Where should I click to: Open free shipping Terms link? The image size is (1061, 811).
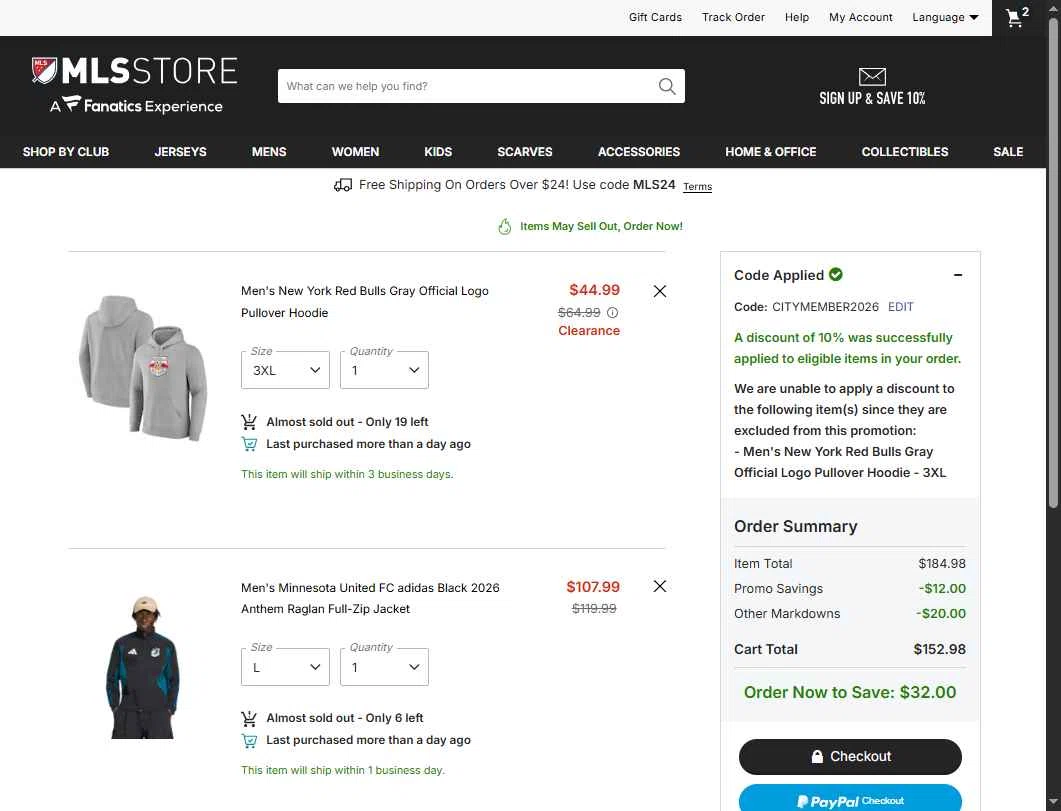point(697,187)
